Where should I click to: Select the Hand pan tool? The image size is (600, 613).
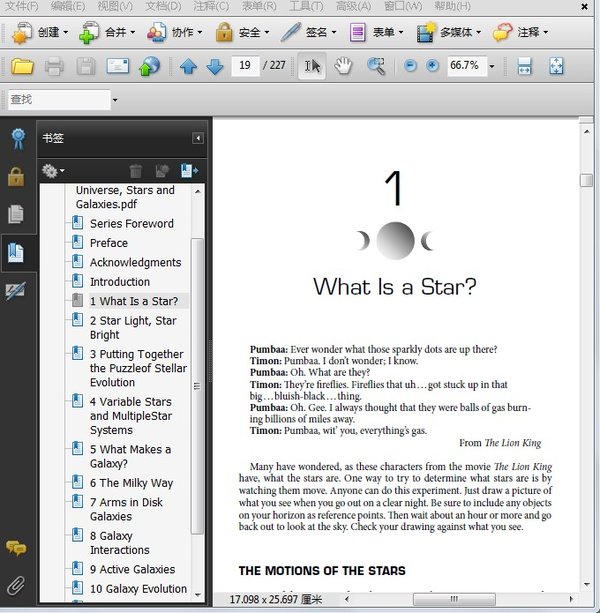click(343, 67)
